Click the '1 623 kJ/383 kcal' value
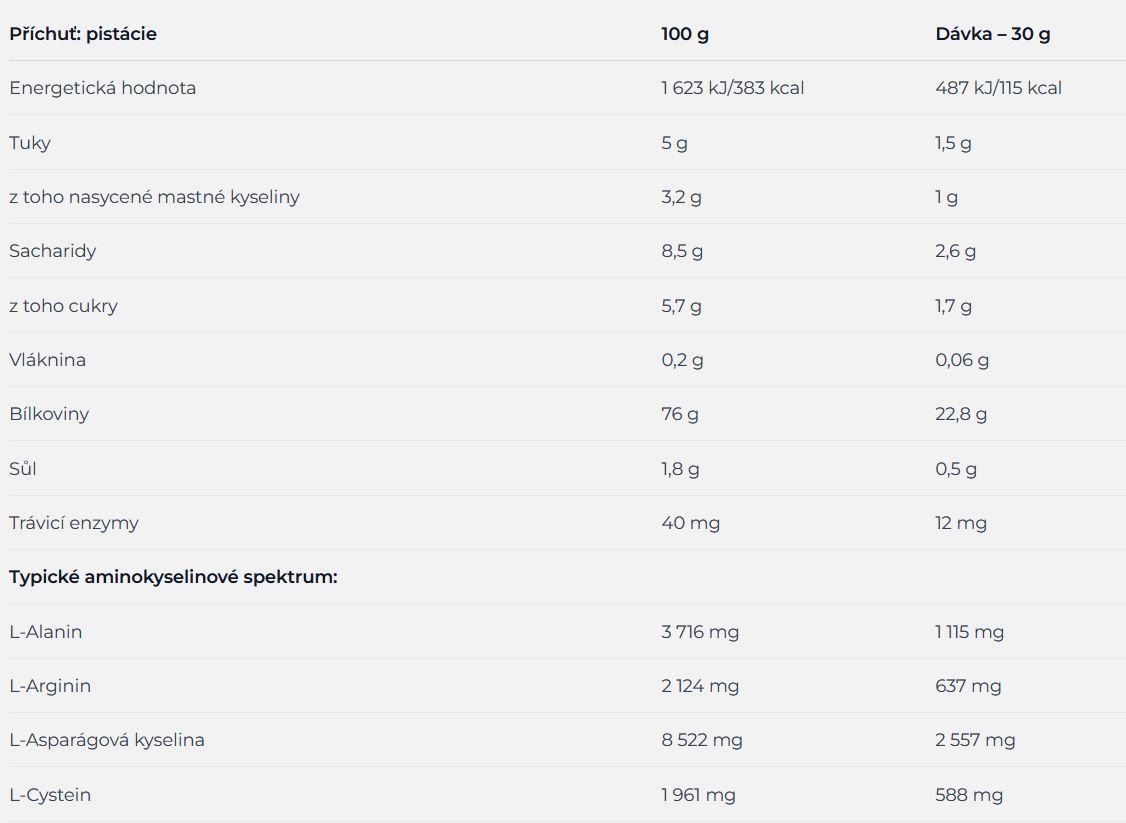1126x823 pixels. click(x=732, y=88)
